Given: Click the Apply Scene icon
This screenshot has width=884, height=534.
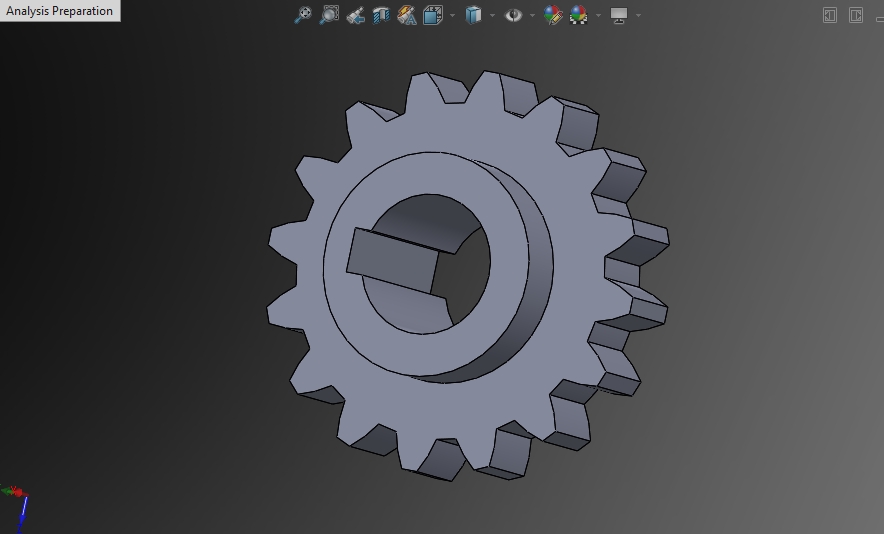Looking at the screenshot, I should [578, 15].
